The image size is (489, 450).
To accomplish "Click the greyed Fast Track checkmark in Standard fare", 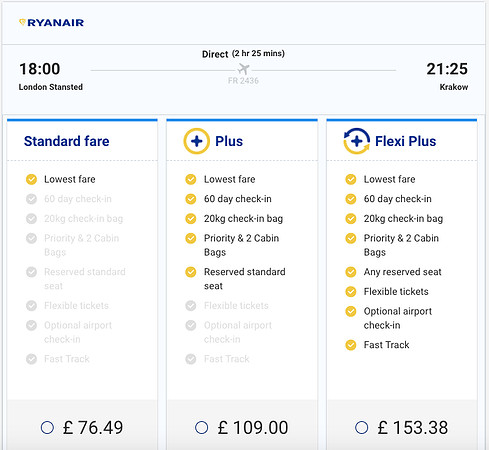I will pos(31,359).
